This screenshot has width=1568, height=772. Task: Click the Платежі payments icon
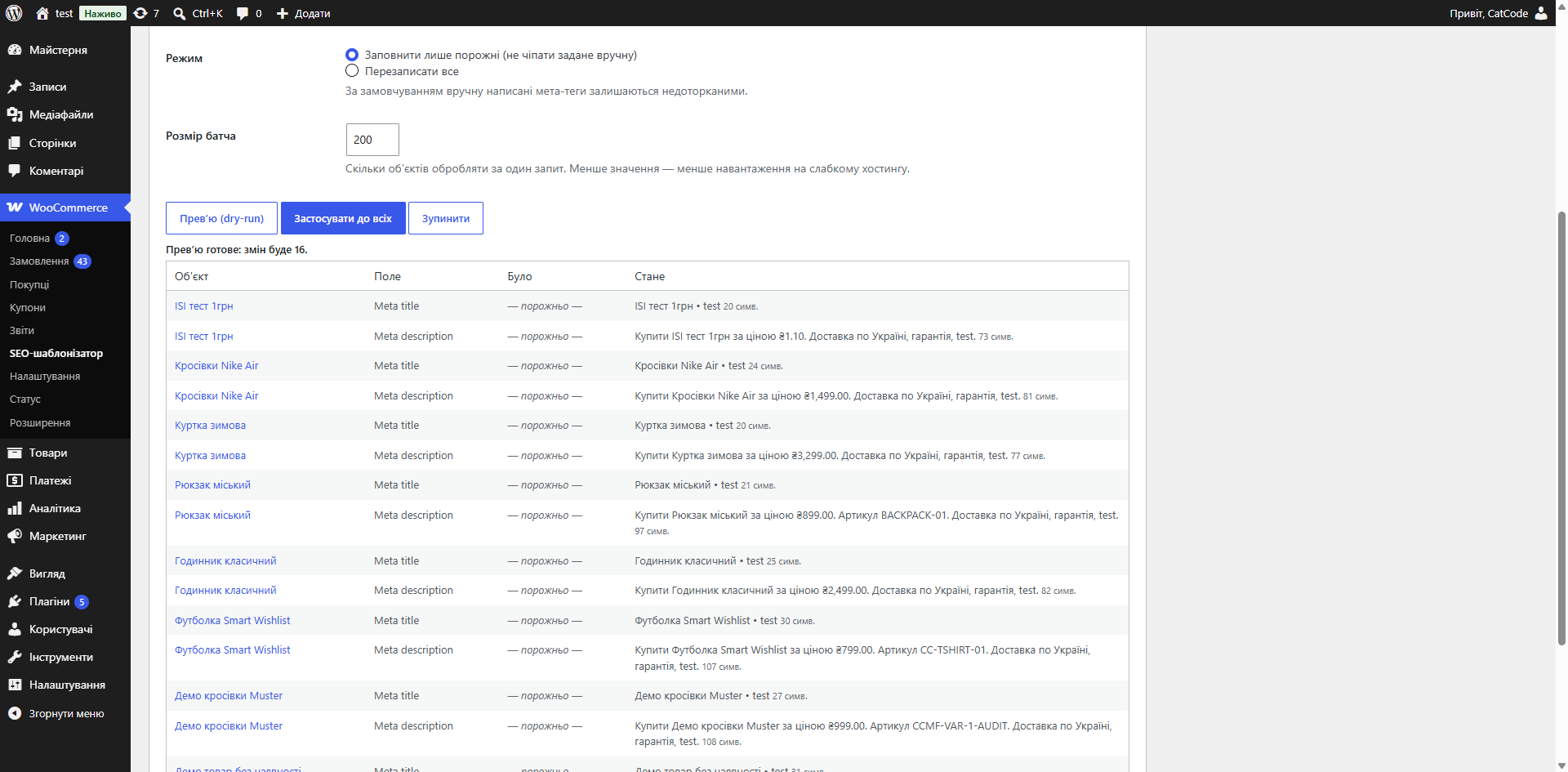pyautogui.click(x=15, y=480)
